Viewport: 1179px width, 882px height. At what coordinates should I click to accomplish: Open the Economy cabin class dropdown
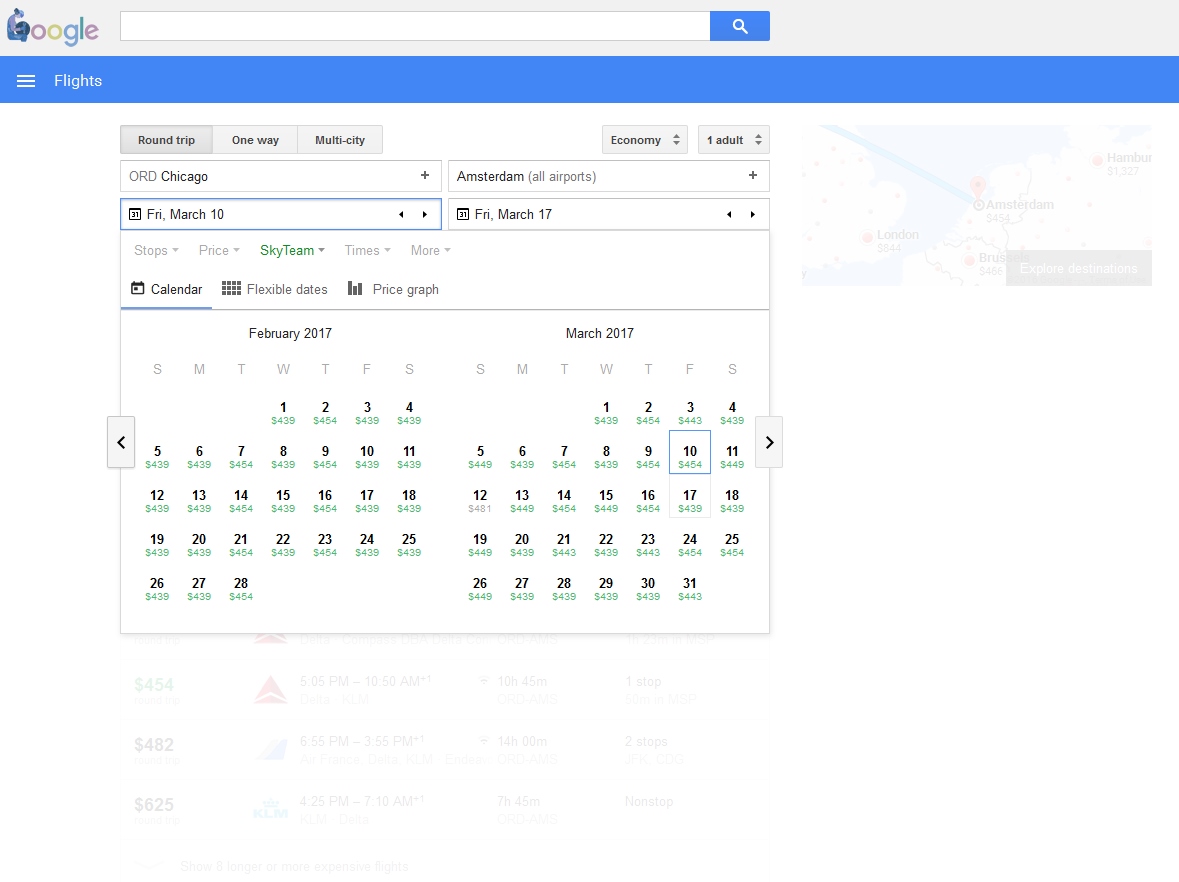tap(644, 140)
